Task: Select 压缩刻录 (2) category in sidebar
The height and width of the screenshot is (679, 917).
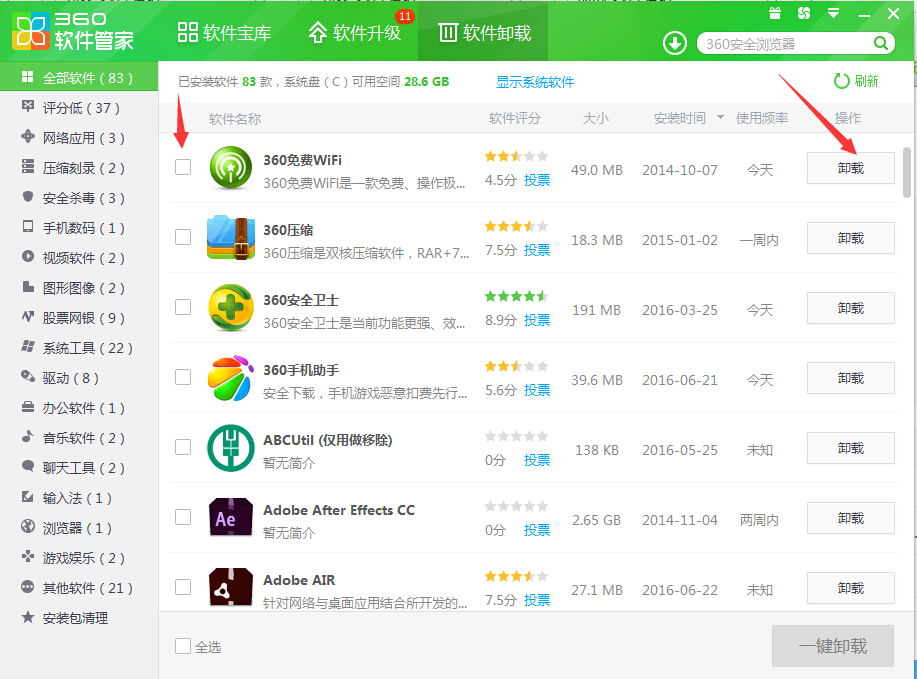Action: click(x=79, y=168)
